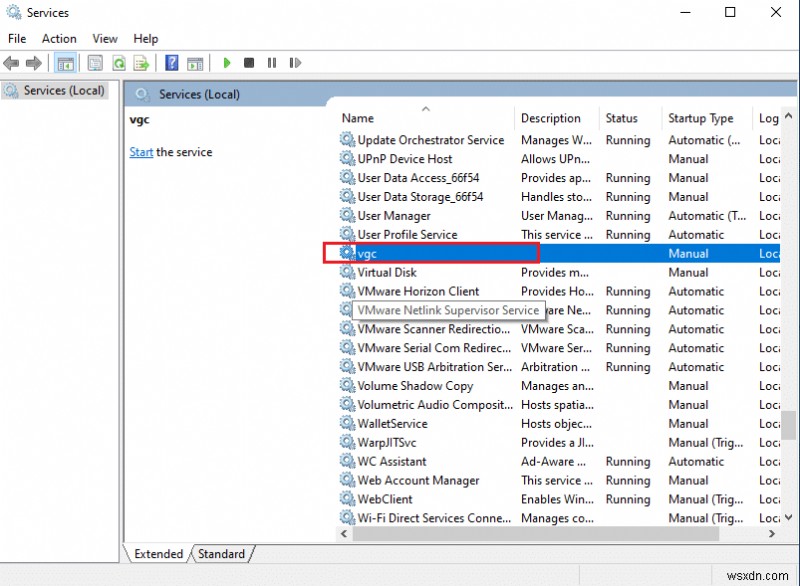The width and height of the screenshot is (800, 586).
Task: Switch to the Standard tab
Action: point(221,554)
